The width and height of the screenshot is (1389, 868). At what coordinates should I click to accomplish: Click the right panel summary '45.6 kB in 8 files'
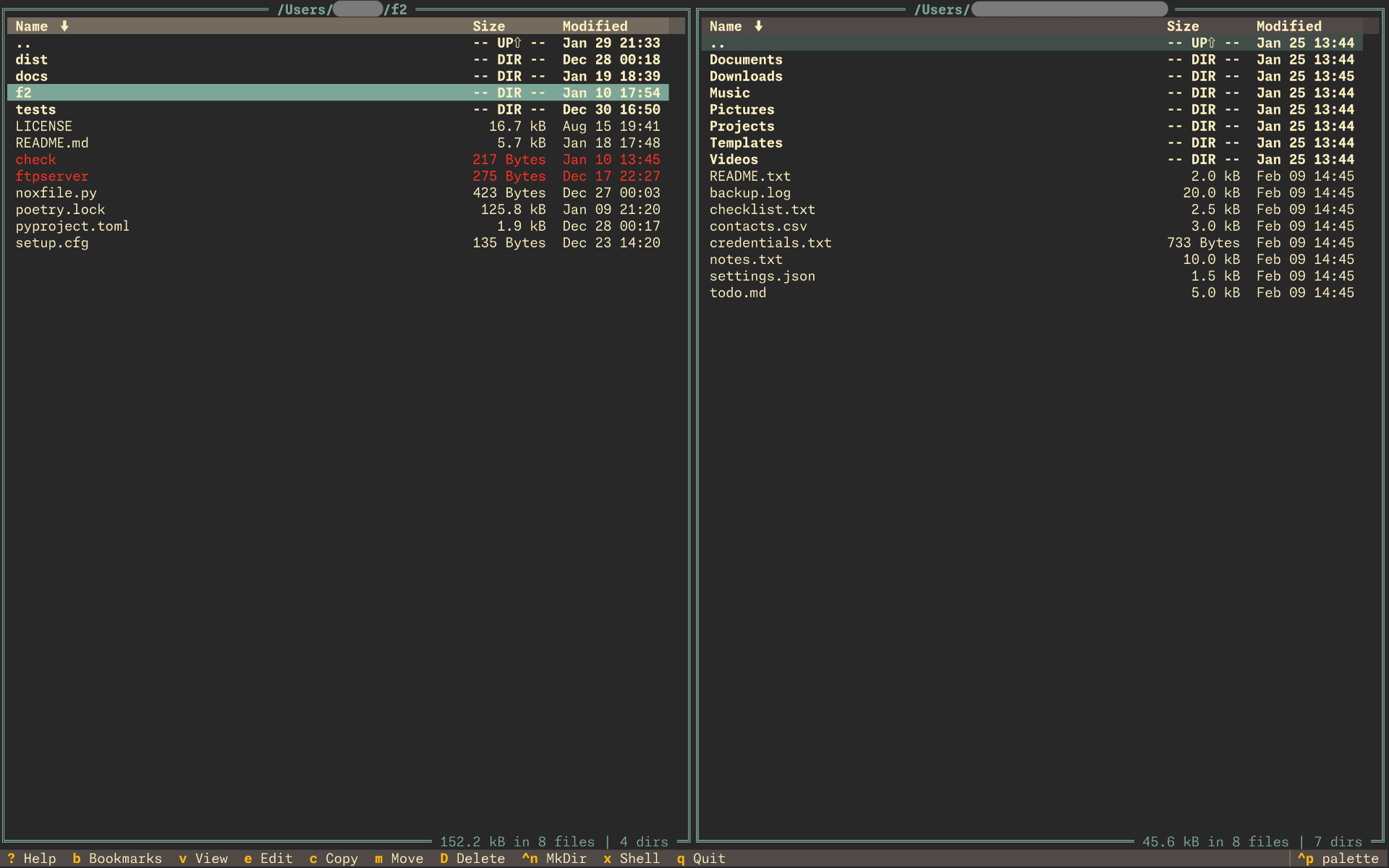1215,842
